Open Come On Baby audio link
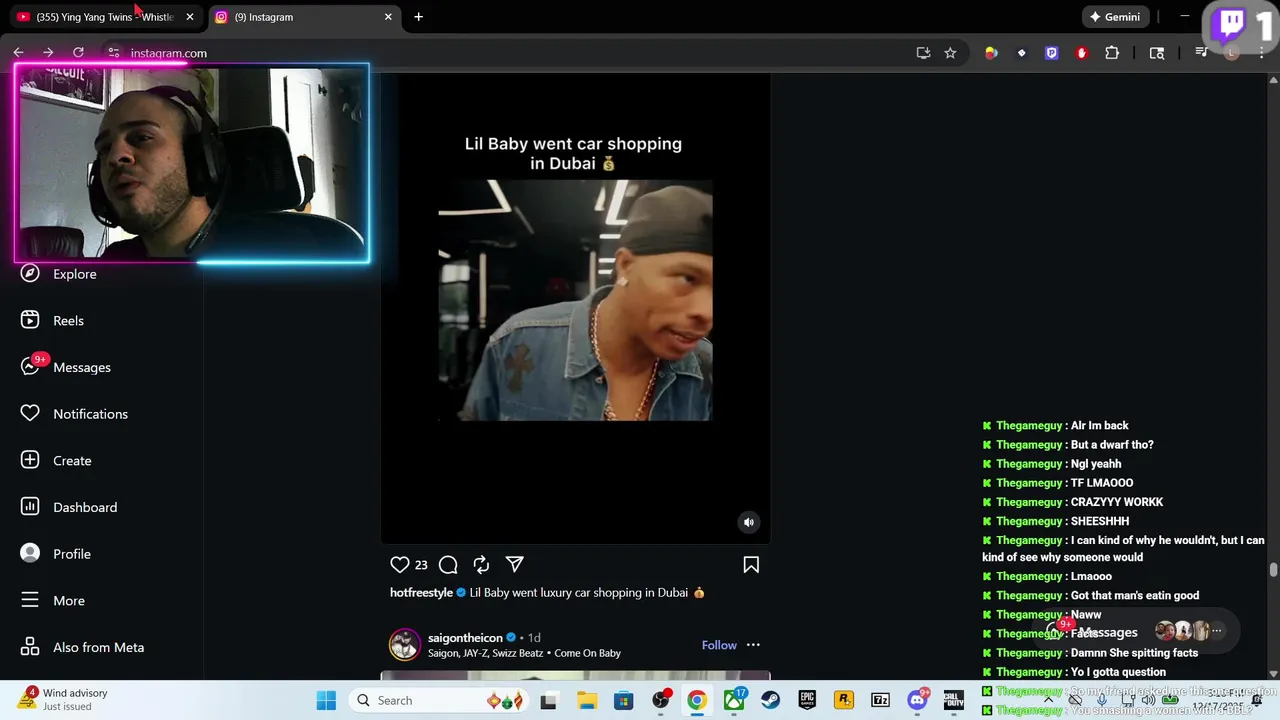 click(587, 653)
